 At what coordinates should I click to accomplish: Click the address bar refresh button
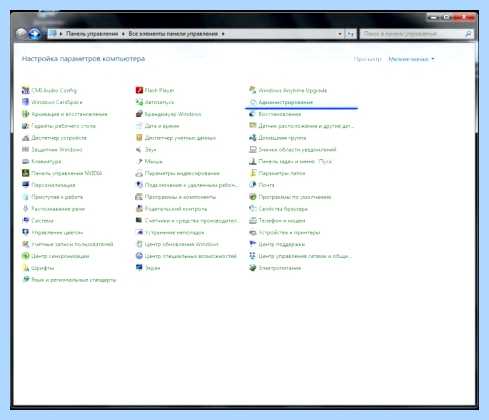point(350,34)
